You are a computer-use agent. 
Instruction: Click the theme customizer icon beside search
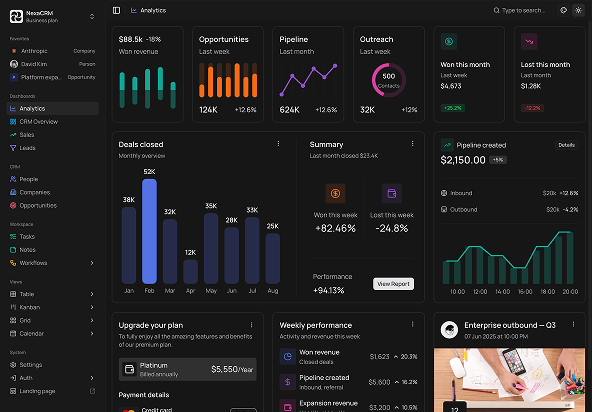[563, 10]
